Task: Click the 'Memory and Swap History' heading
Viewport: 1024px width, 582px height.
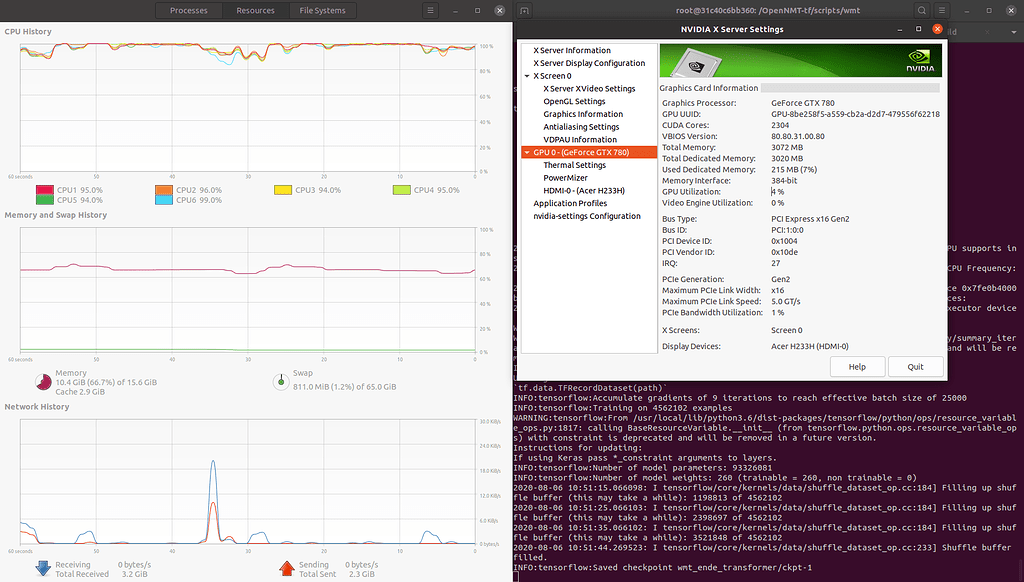Action: pyautogui.click(x=56, y=215)
